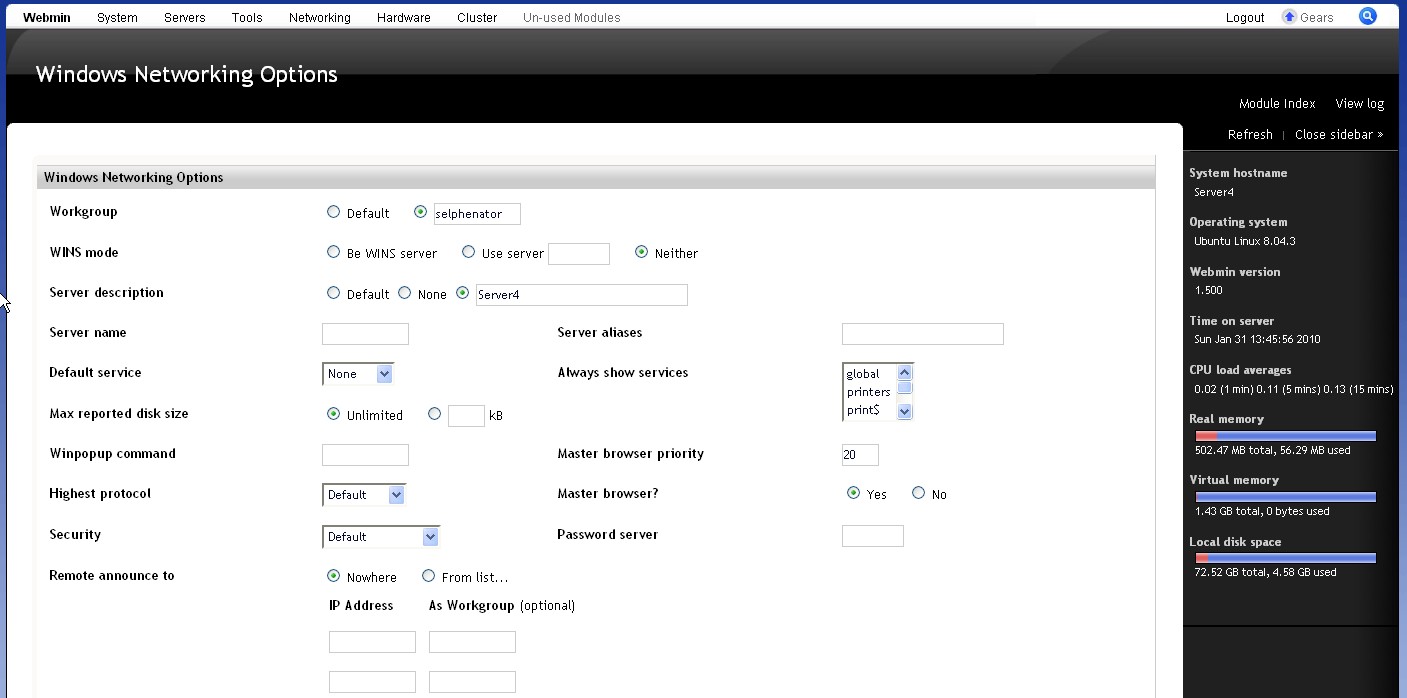Open the Networking menu
This screenshot has height=698, width=1407.
click(319, 17)
